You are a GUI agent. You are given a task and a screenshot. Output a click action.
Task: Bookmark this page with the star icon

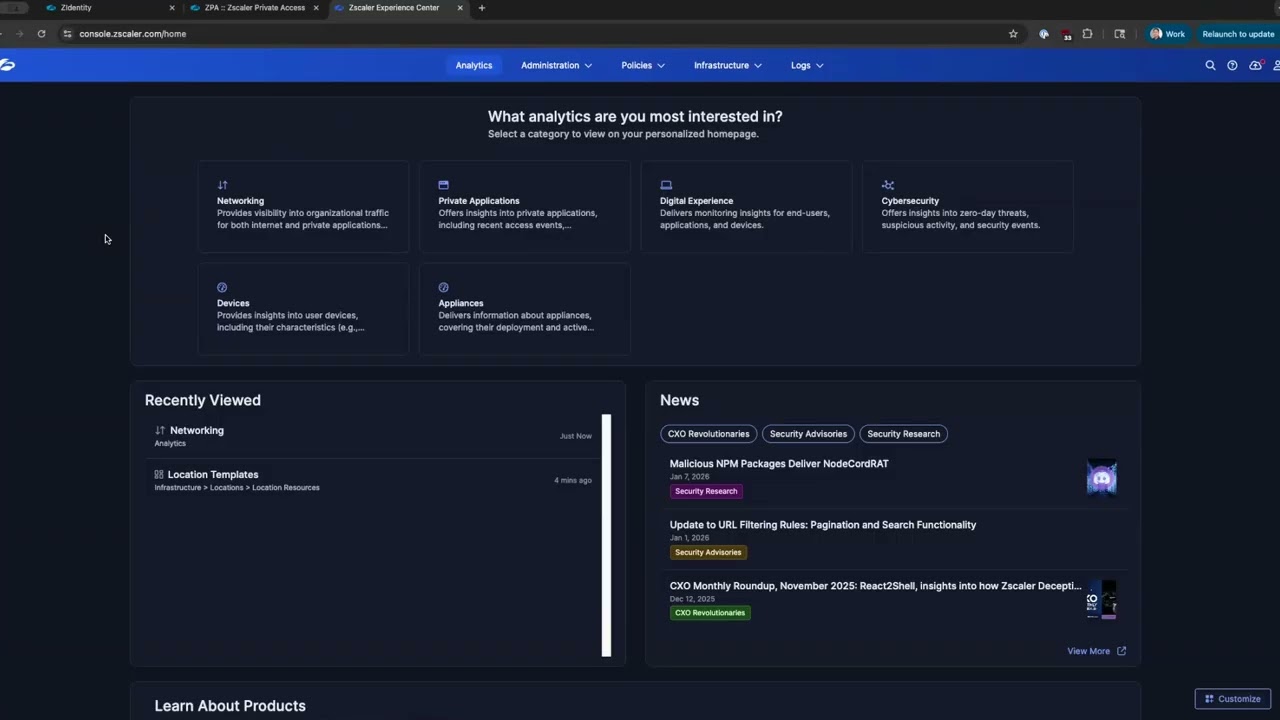click(x=1013, y=34)
